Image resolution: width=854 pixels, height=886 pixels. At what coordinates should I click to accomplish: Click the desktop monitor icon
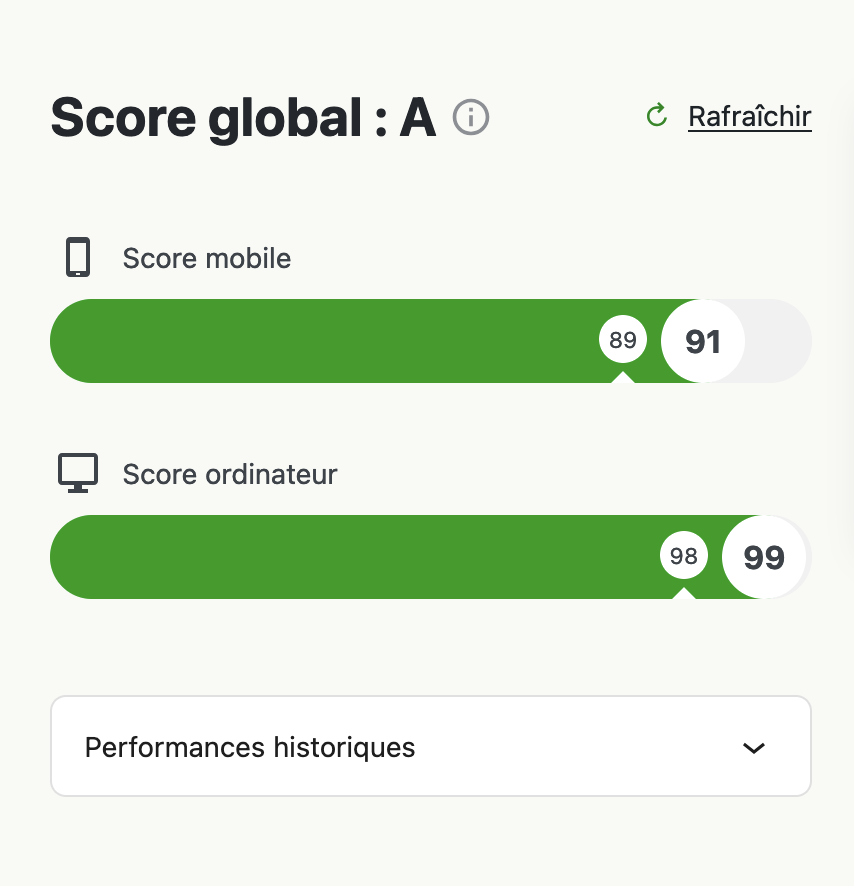pos(78,473)
